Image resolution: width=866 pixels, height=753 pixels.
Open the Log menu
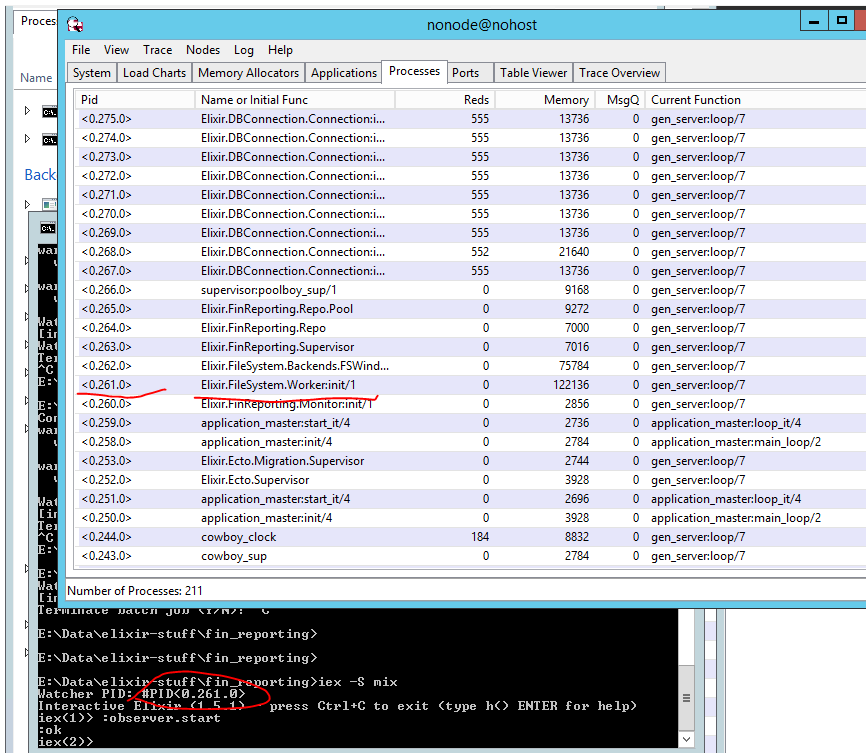click(243, 49)
